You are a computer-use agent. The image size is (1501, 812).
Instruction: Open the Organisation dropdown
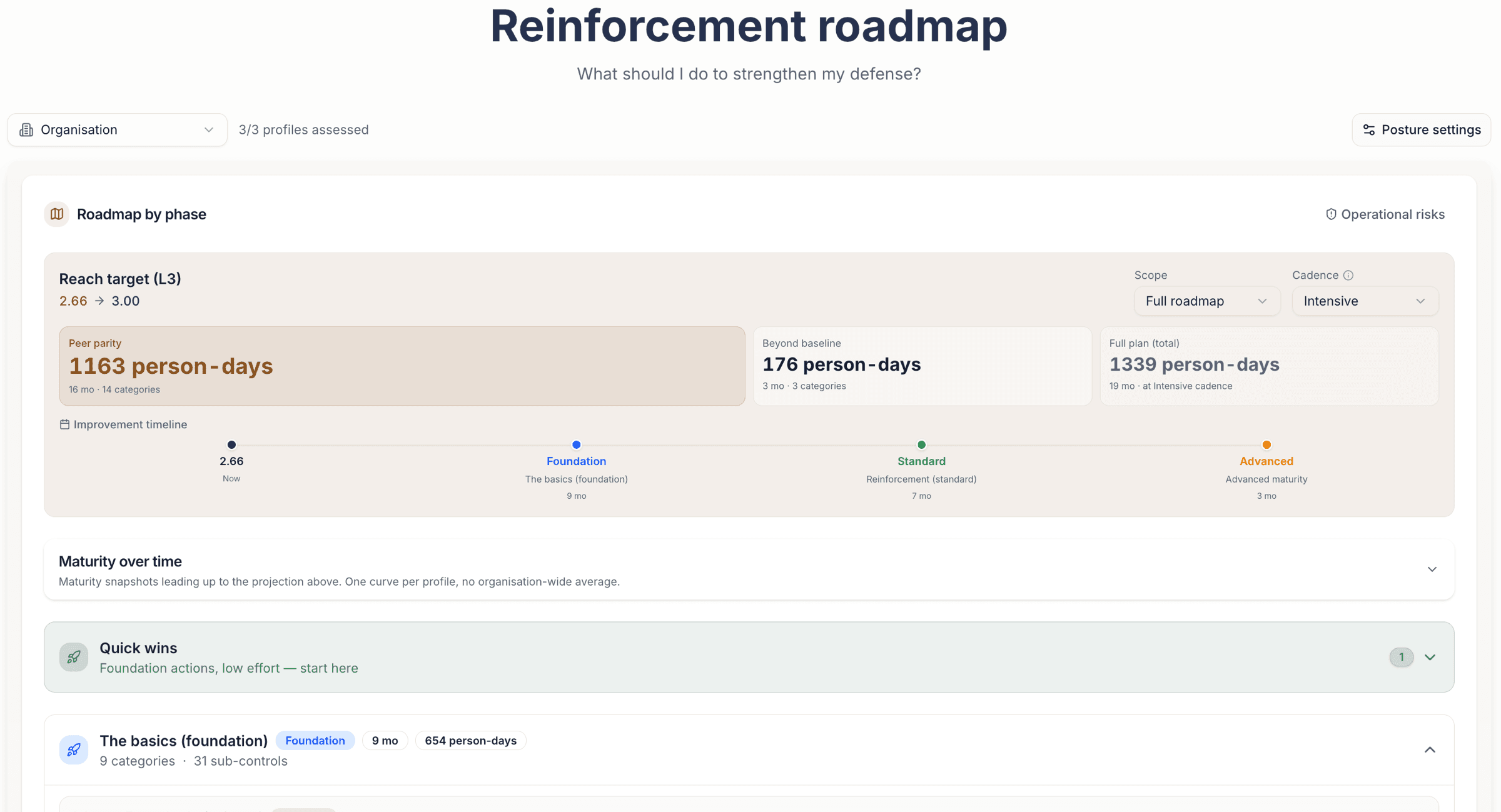point(117,129)
